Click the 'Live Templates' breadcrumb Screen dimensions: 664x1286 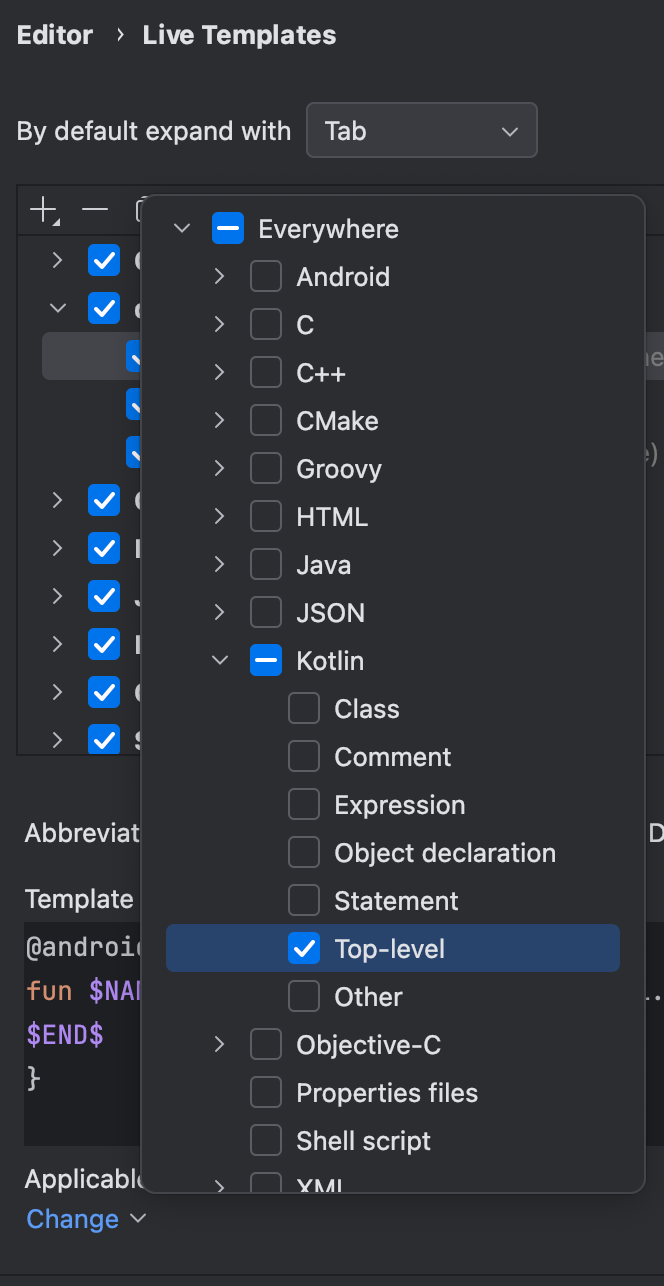pyautogui.click(x=239, y=35)
